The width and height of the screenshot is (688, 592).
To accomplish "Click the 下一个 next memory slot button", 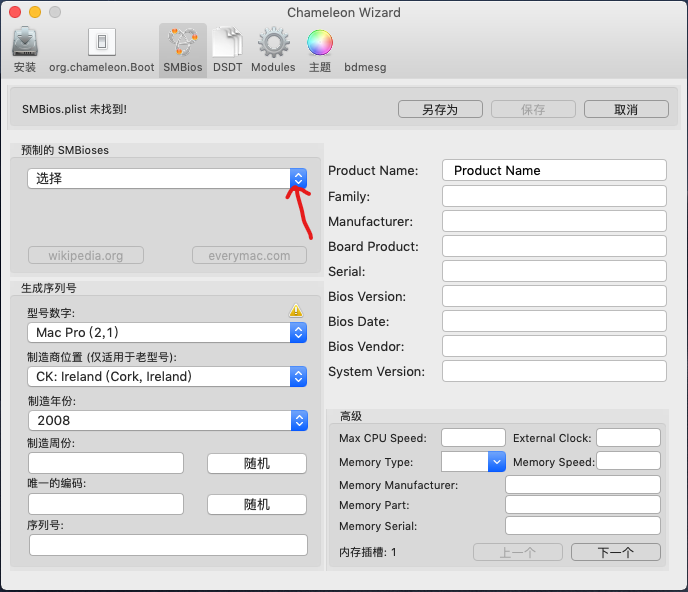I will tap(616, 552).
